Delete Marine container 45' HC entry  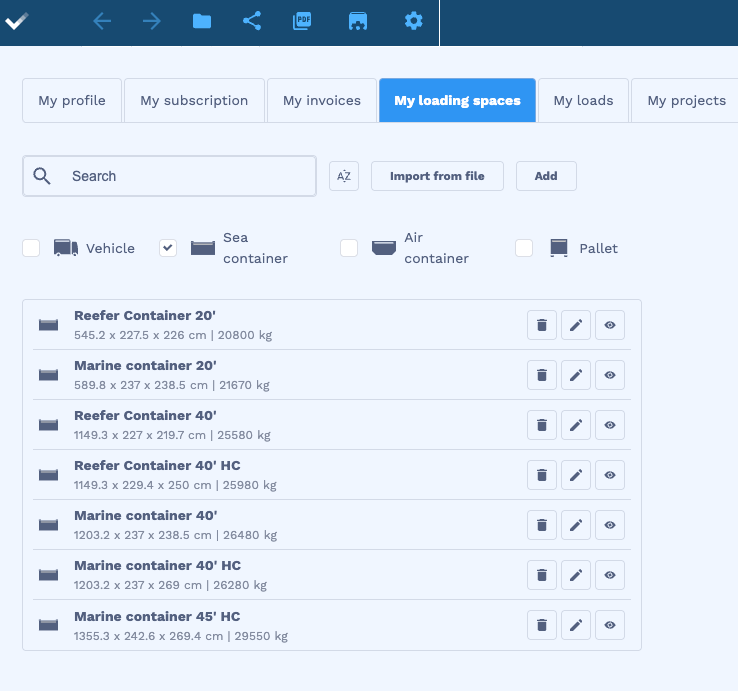point(542,625)
